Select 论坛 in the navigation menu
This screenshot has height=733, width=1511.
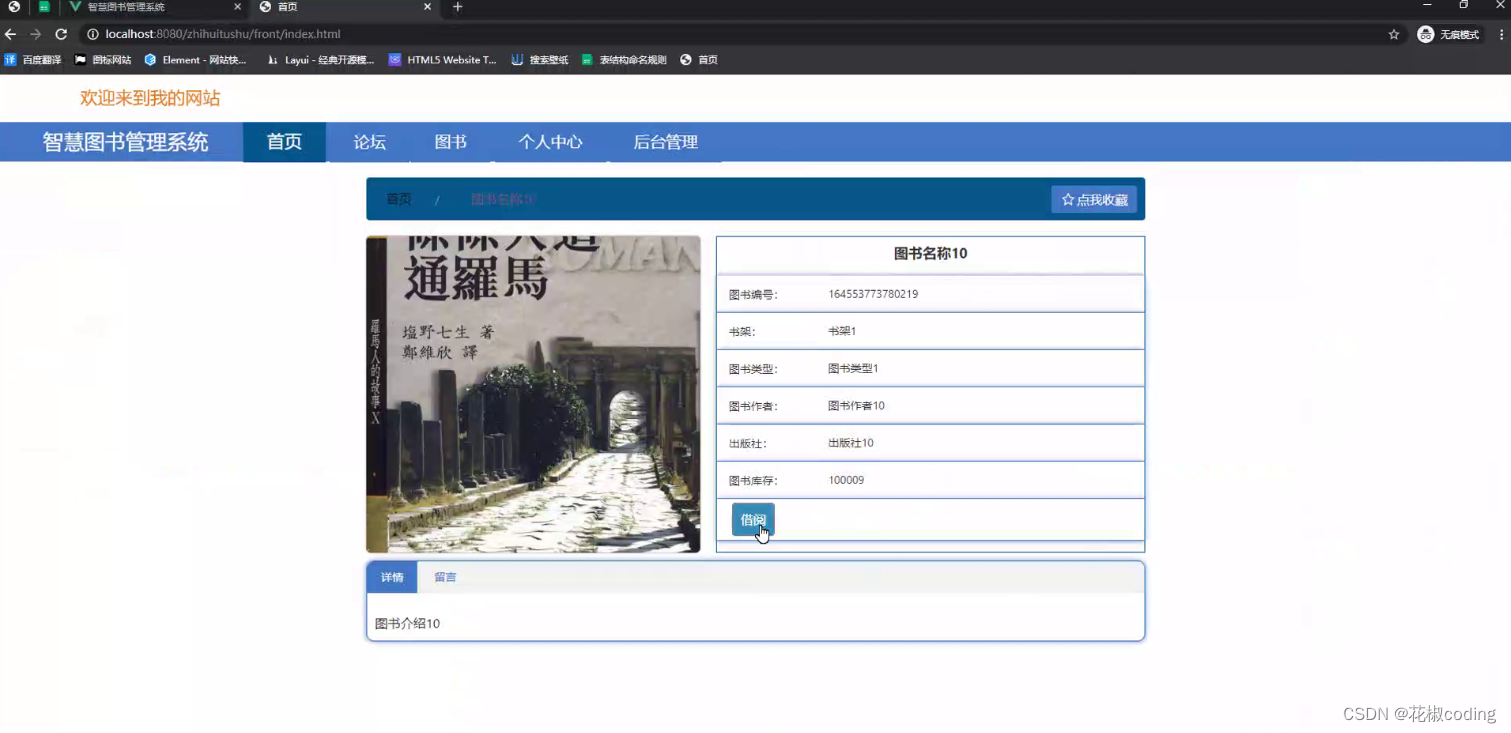coord(369,142)
